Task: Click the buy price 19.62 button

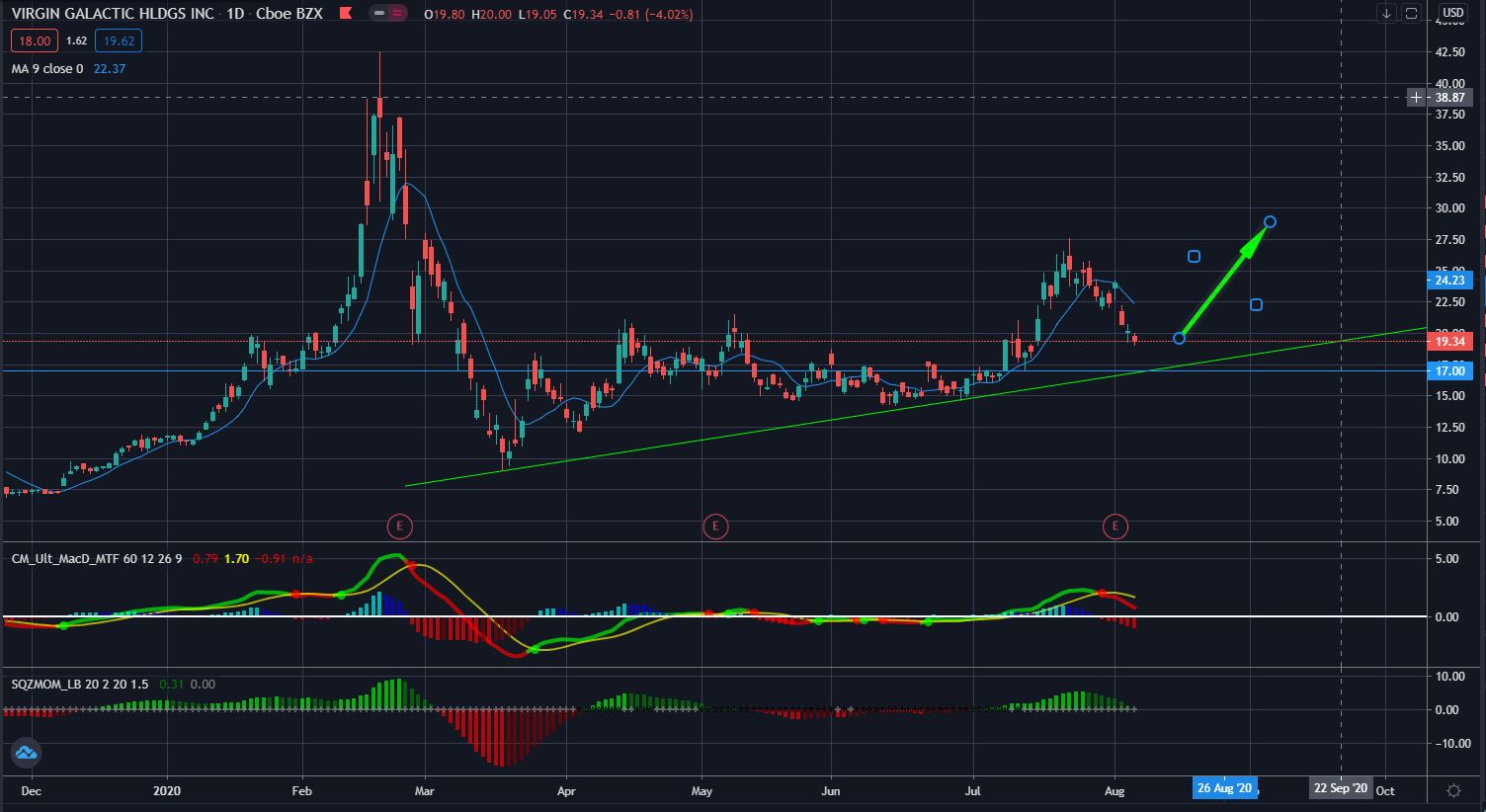Action: pyautogui.click(x=119, y=41)
